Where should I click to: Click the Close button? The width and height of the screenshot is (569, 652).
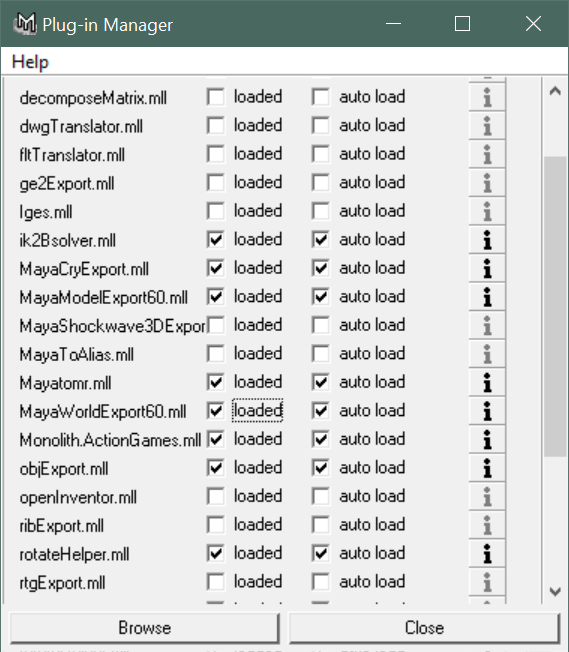[x=424, y=627]
